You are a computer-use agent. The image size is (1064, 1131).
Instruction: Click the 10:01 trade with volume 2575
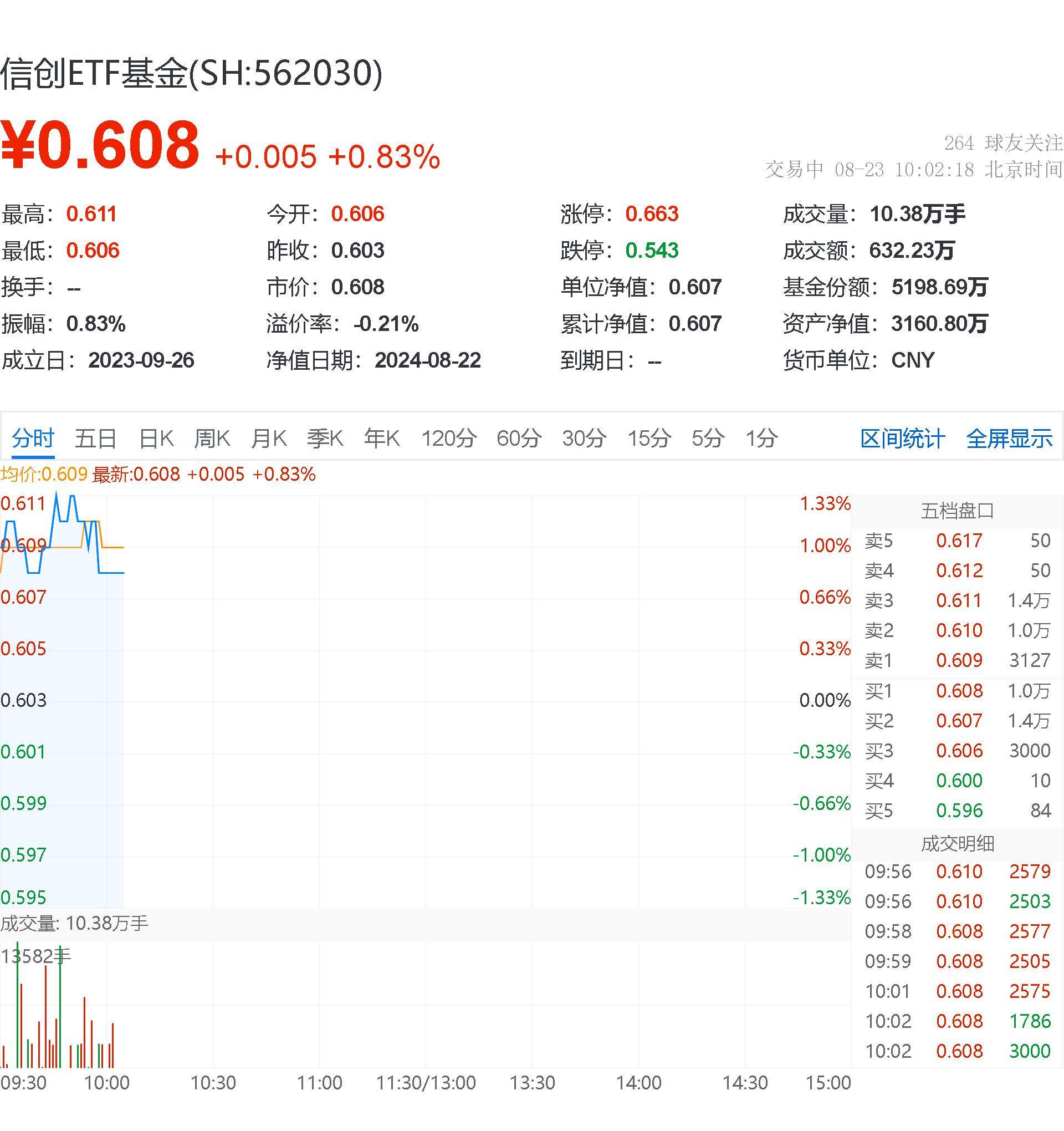958,992
